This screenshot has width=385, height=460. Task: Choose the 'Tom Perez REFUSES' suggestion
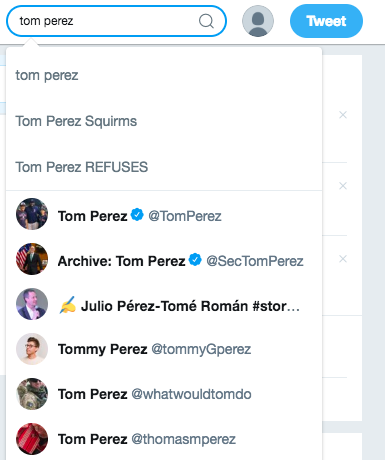tap(164, 167)
